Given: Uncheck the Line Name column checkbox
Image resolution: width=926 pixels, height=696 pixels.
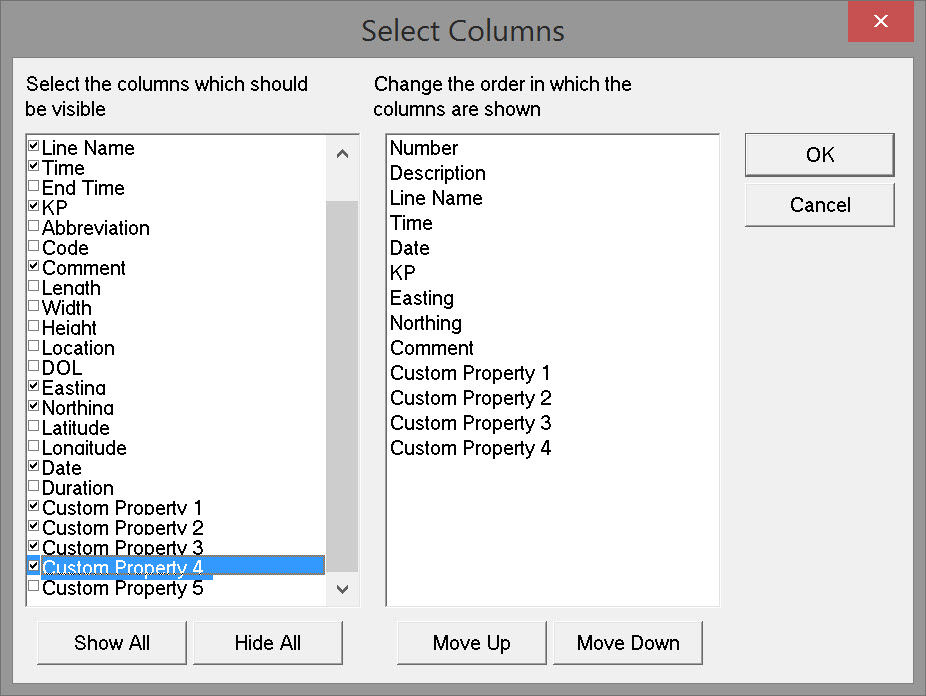Looking at the screenshot, I should click(34, 147).
